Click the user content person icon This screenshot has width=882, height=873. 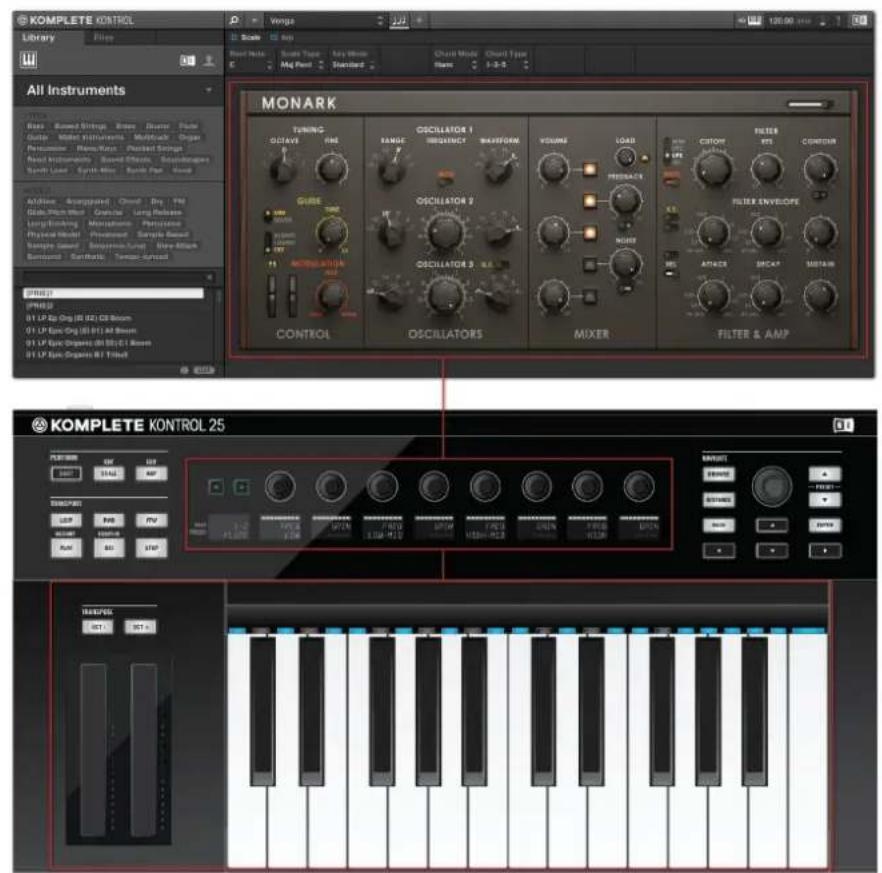coord(209,60)
